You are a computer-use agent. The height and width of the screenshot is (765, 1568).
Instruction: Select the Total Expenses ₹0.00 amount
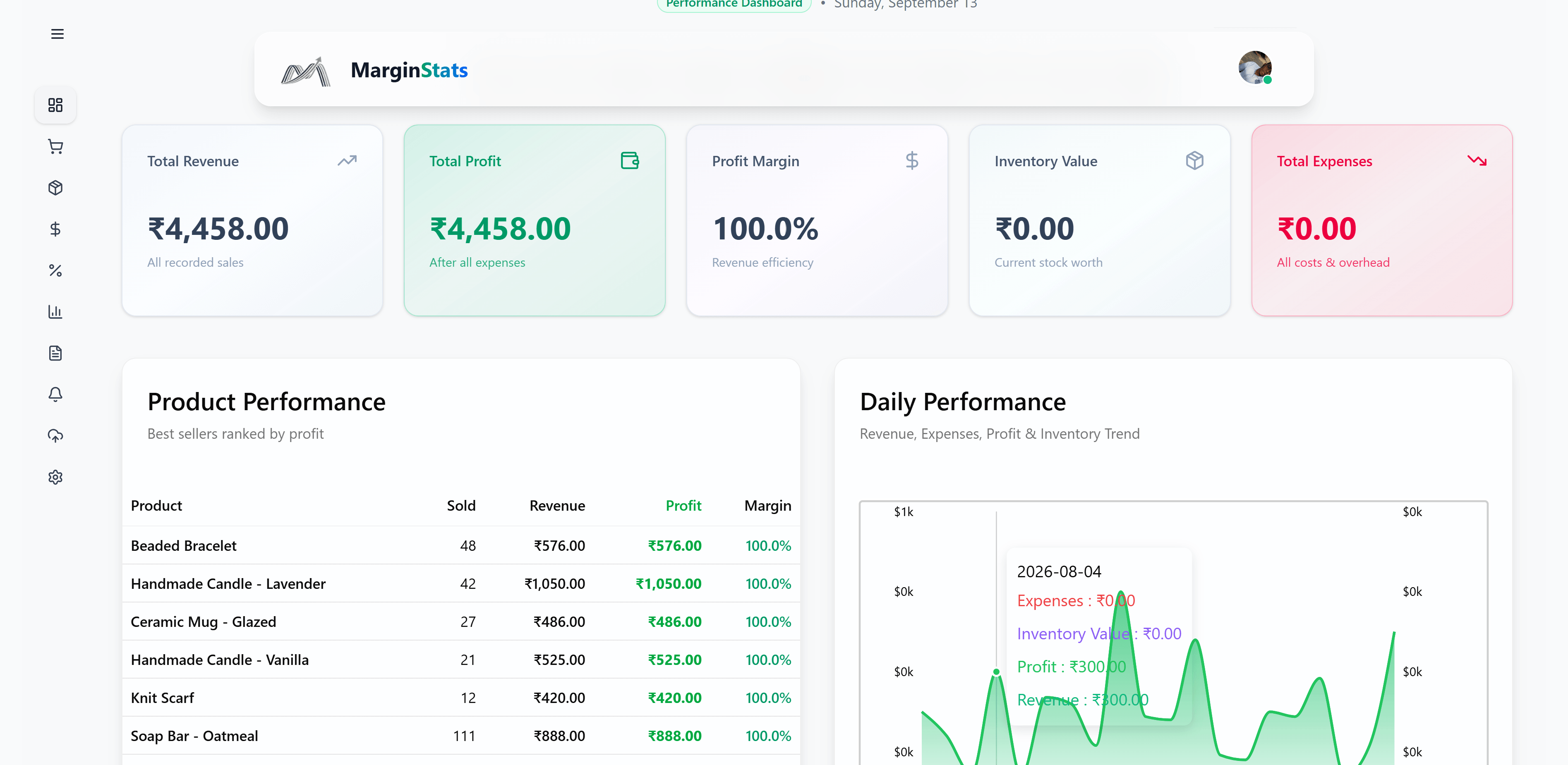[1316, 229]
